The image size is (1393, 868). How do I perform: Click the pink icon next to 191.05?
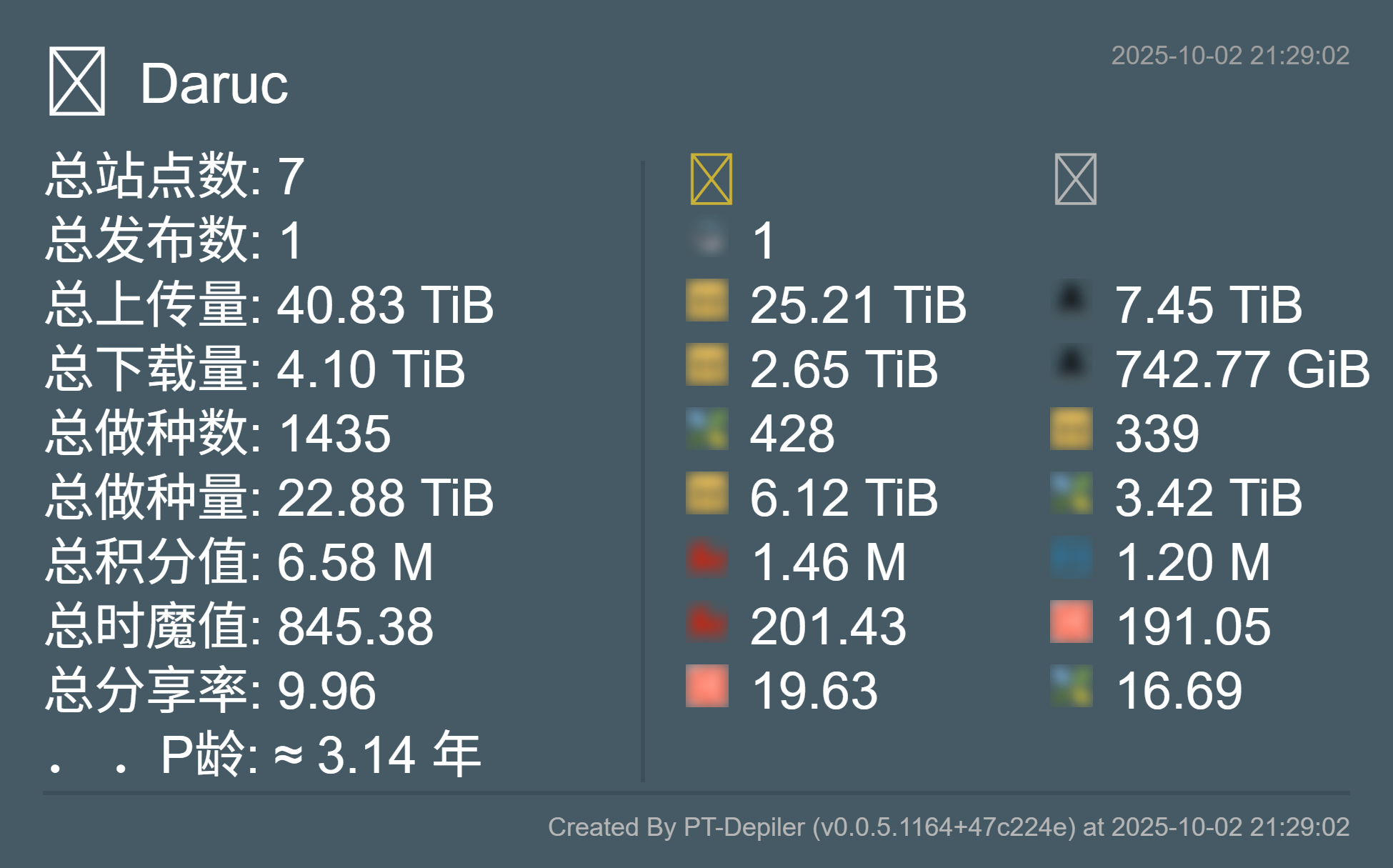point(1072,622)
